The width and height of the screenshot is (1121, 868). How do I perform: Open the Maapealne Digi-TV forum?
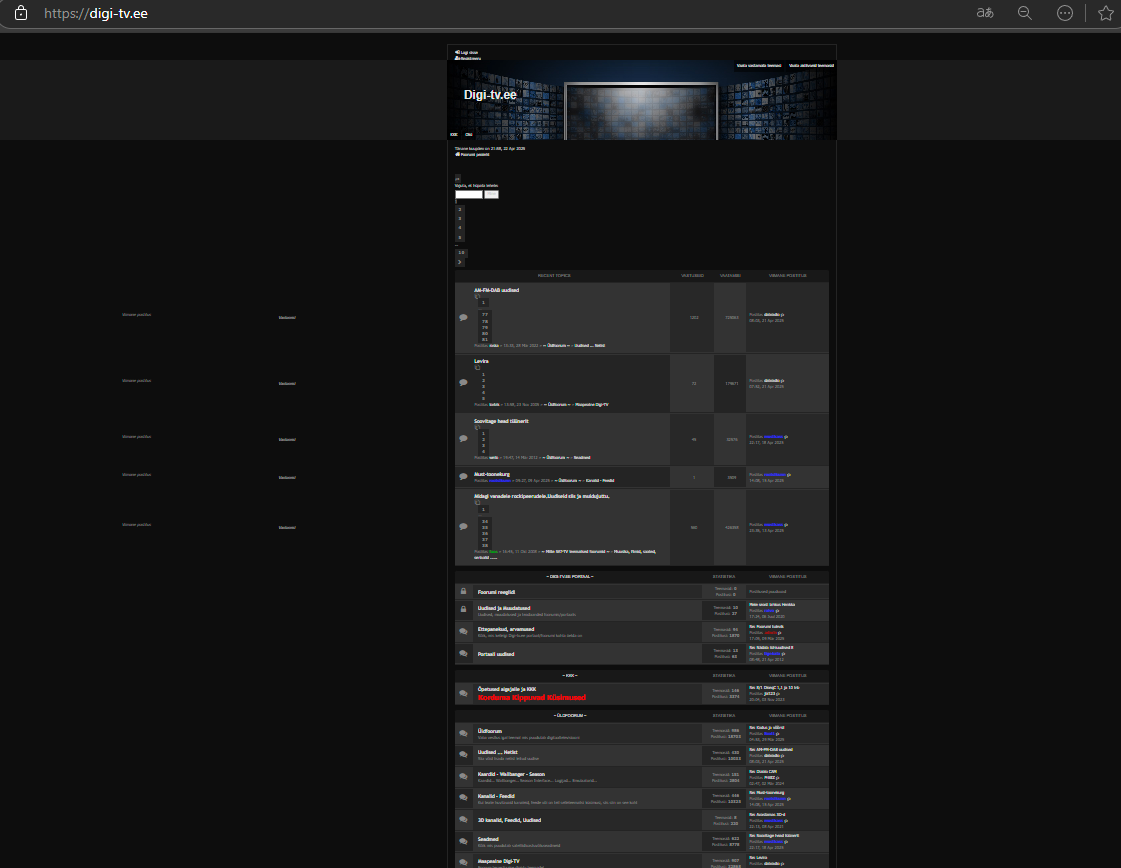[x=499, y=862]
